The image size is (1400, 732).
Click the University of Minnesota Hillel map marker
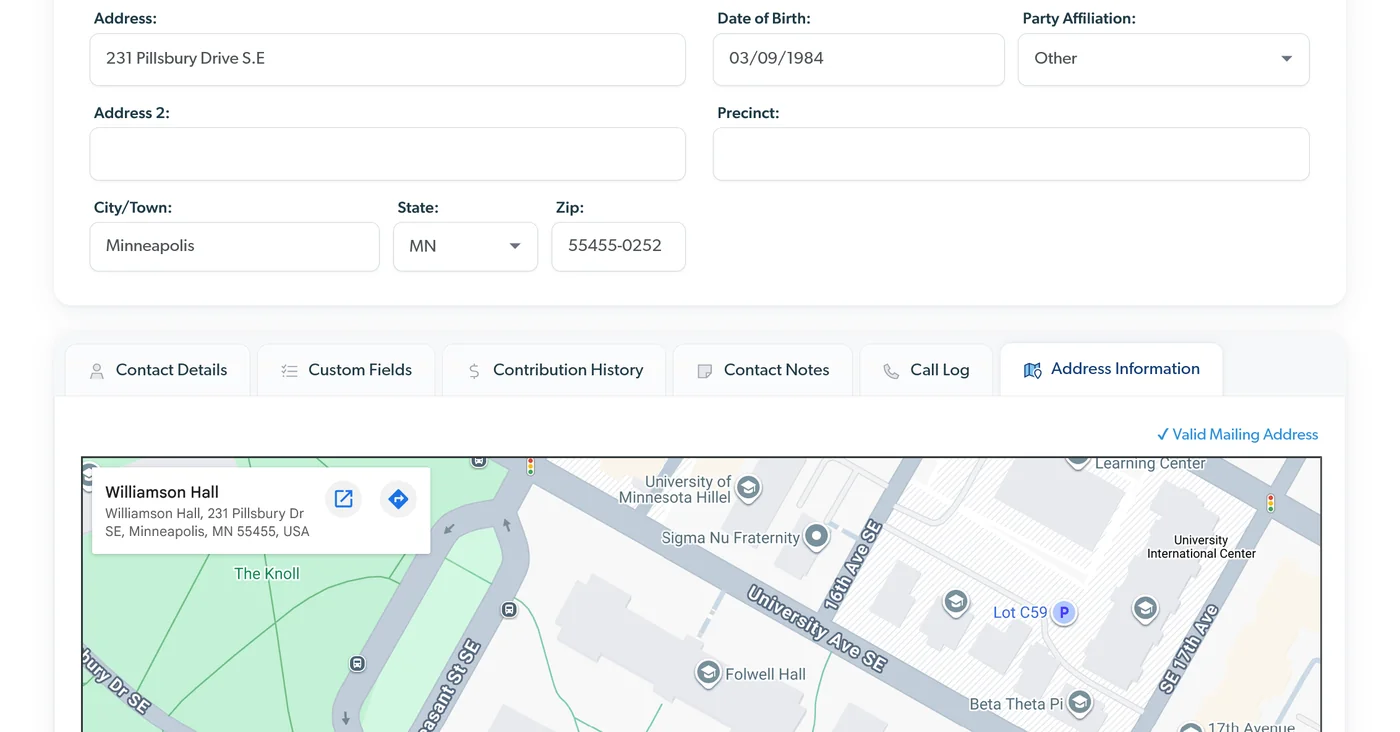tap(748, 488)
